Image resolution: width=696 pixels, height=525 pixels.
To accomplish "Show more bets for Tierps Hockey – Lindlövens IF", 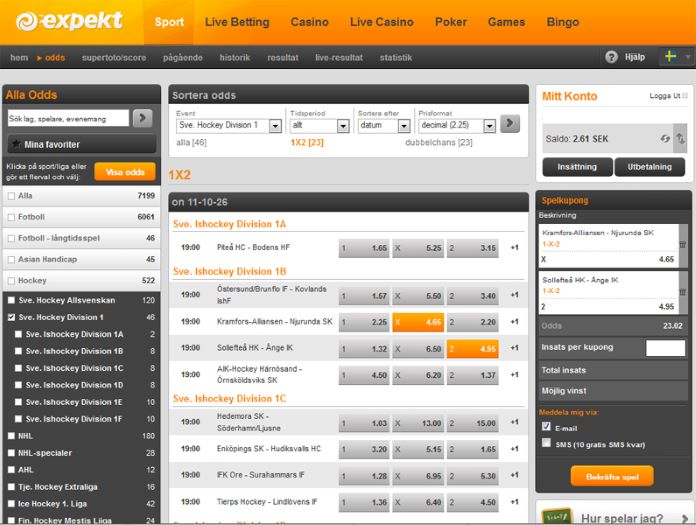I will pos(514,502).
